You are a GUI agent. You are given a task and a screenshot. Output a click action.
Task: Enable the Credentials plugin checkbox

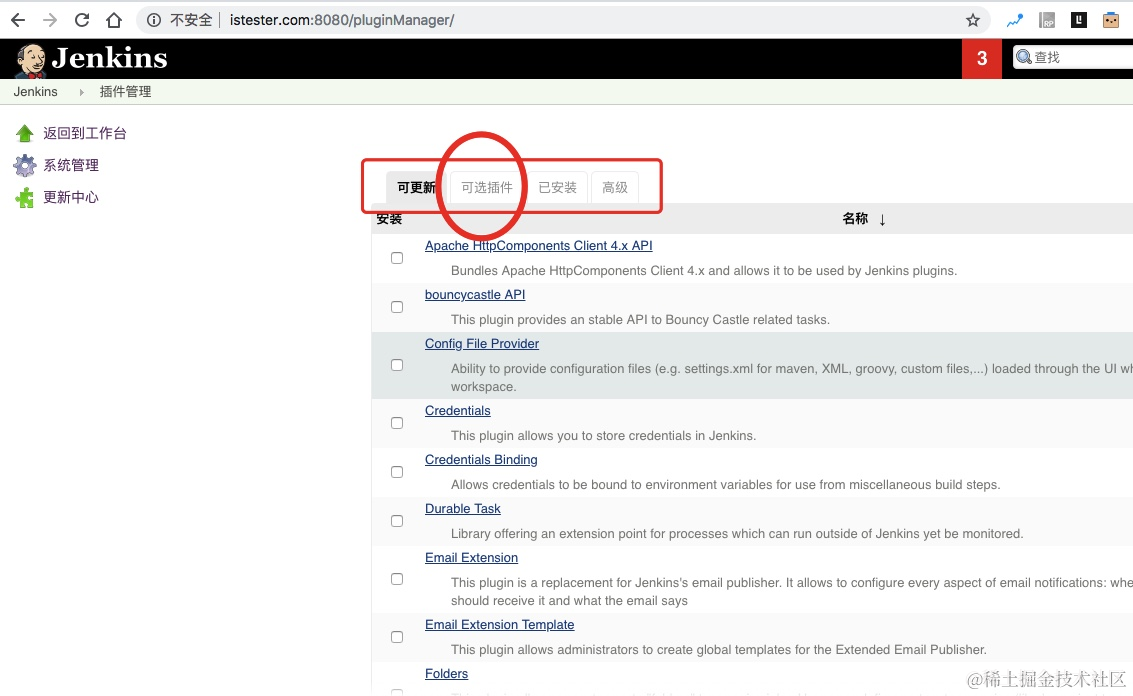[x=397, y=423]
